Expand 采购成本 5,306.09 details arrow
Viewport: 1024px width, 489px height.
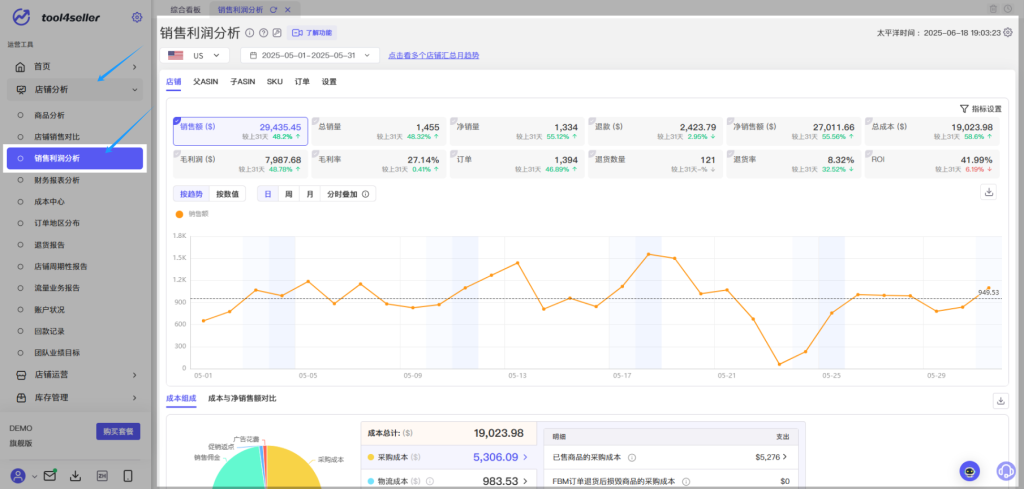(525, 457)
